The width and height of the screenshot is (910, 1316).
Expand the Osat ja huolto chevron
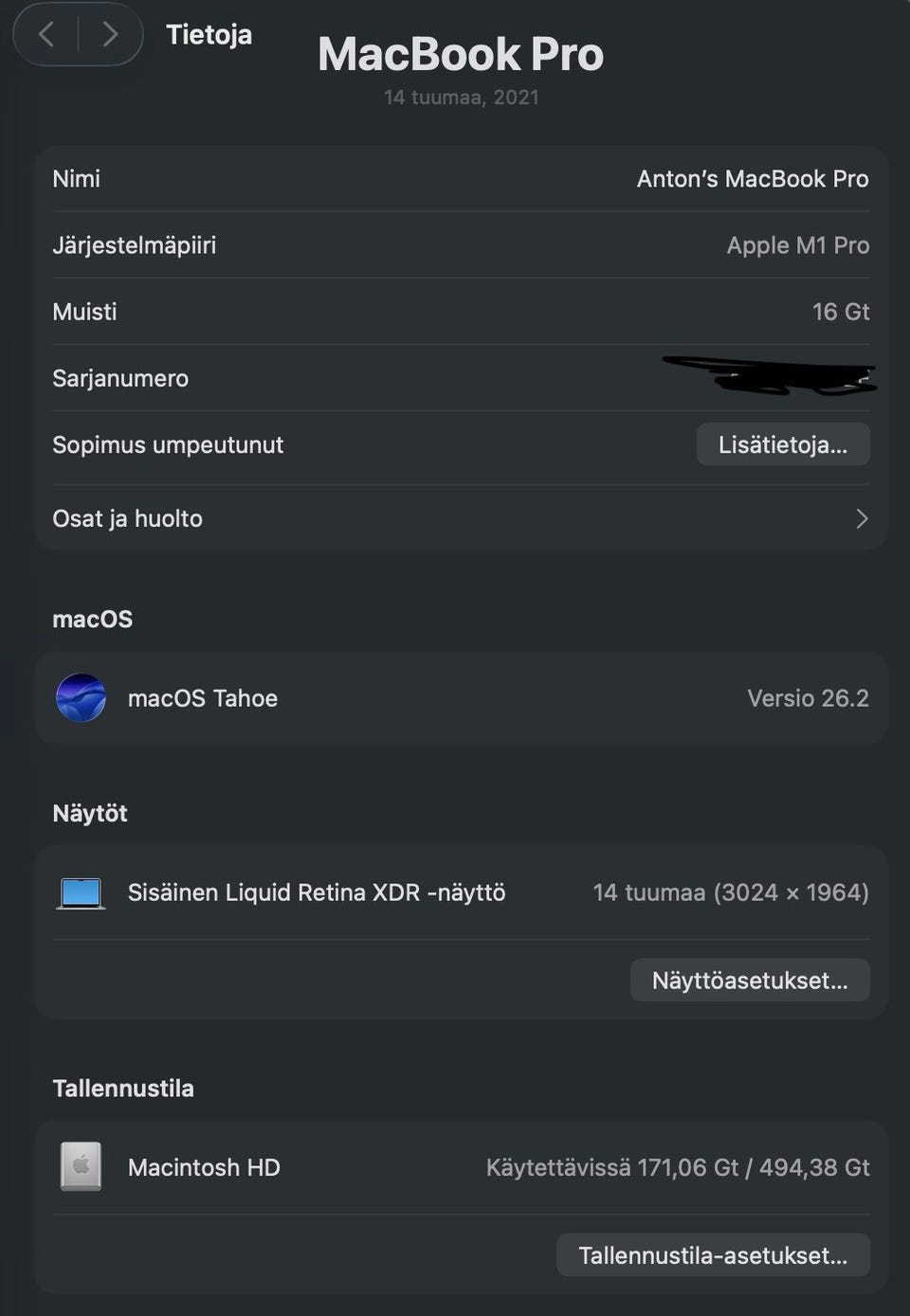(x=862, y=518)
